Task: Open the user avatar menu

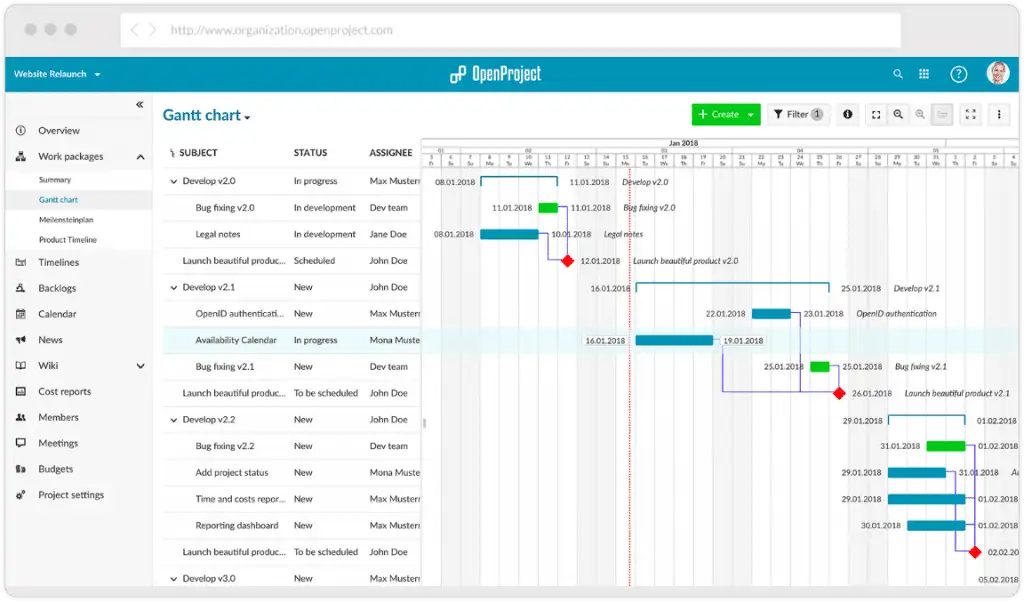Action: coord(997,73)
